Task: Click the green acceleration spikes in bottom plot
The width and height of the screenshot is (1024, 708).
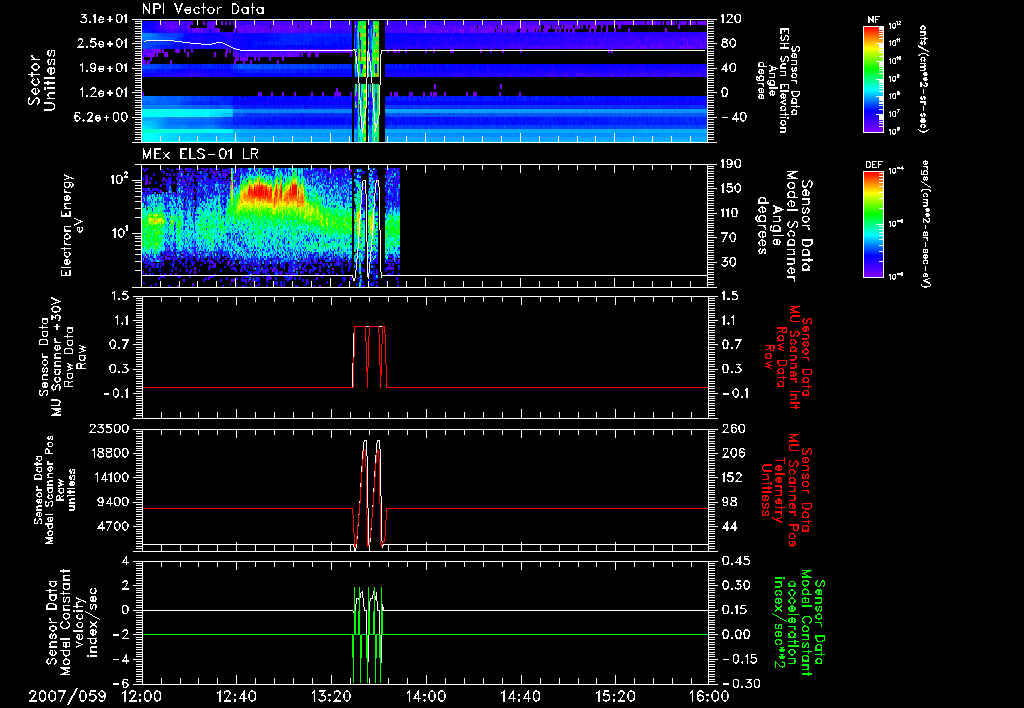Action: (x=368, y=635)
